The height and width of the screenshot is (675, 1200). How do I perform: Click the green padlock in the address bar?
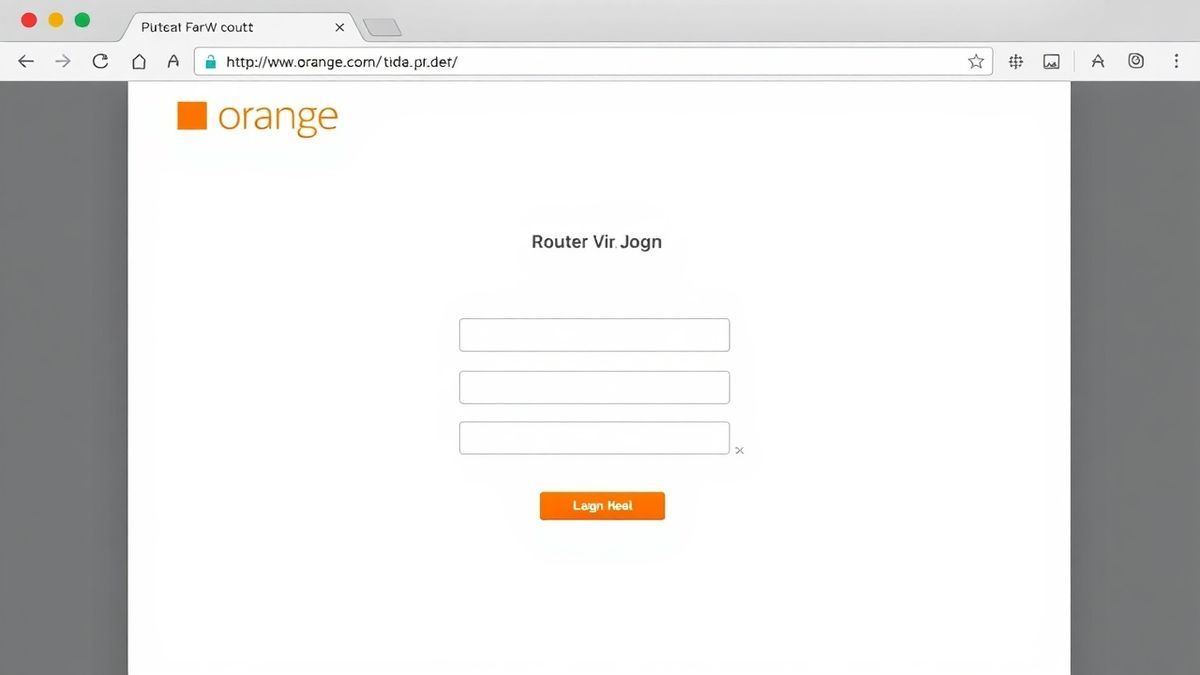pyautogui.click(x=210, y=62)
